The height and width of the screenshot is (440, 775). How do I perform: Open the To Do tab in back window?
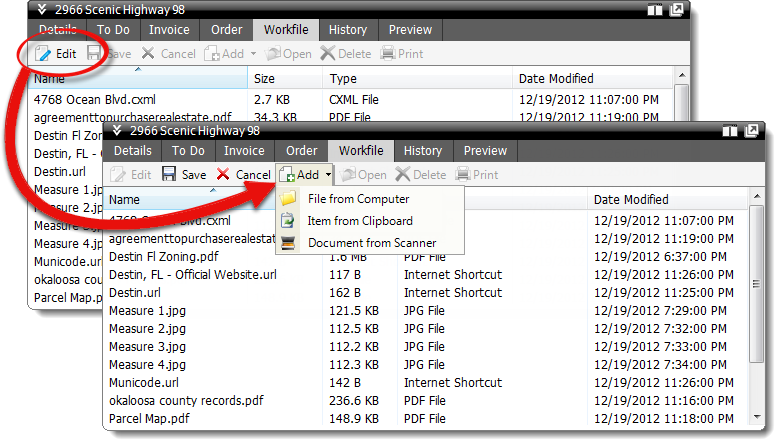(113, 30)
